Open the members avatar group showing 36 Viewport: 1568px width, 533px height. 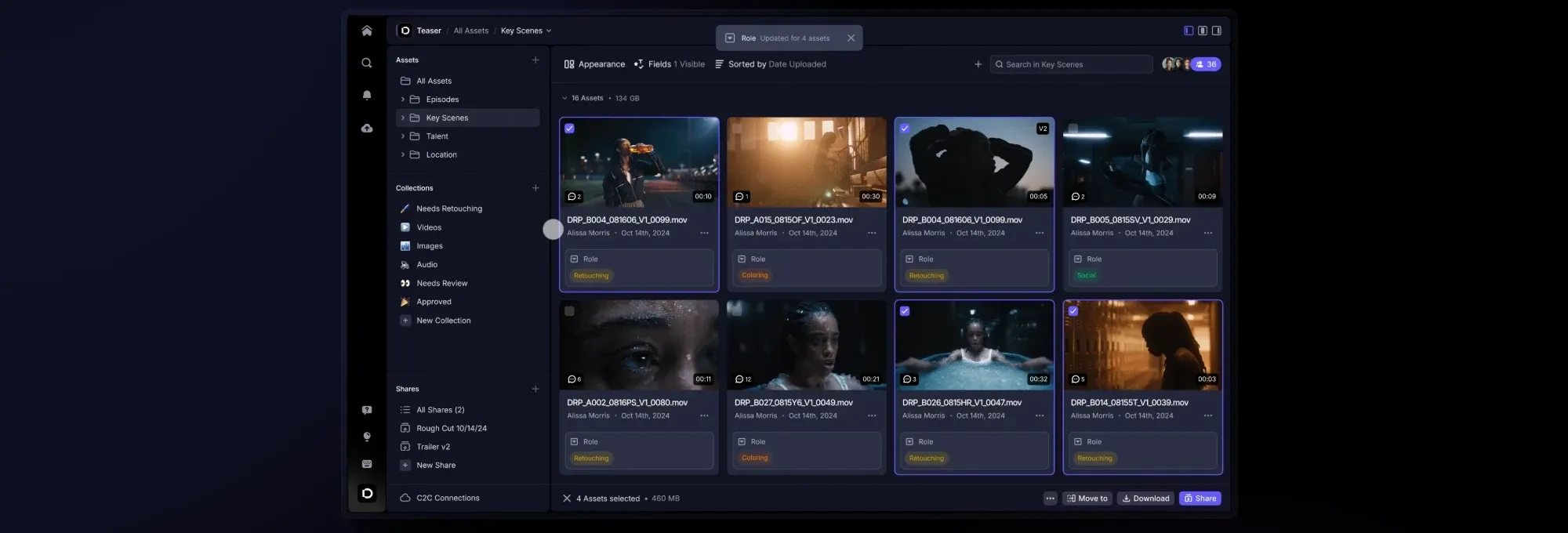[x=1191, y=64]
